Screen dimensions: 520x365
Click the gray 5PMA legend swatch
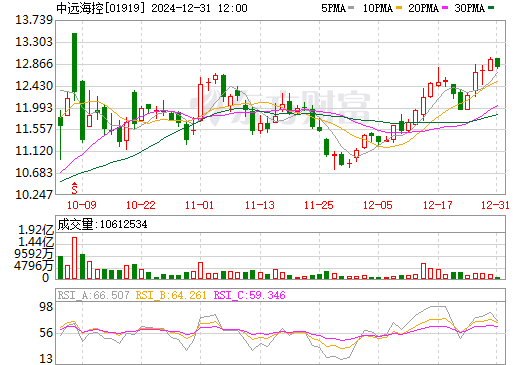point(351,8)
